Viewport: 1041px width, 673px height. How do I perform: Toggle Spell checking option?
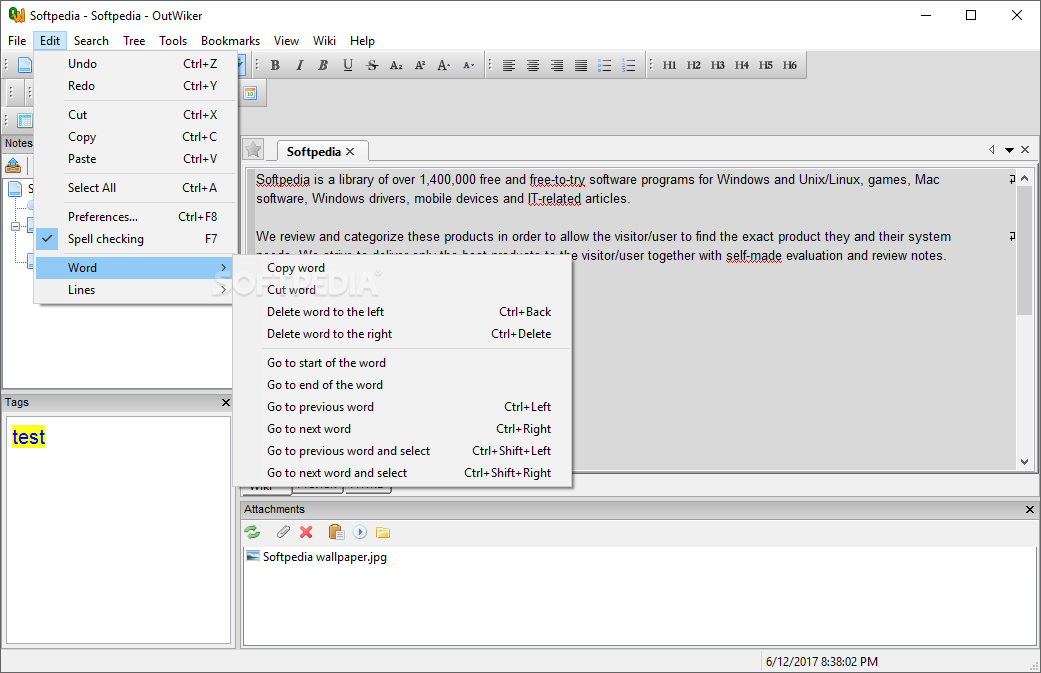click(x=135, y=239)
